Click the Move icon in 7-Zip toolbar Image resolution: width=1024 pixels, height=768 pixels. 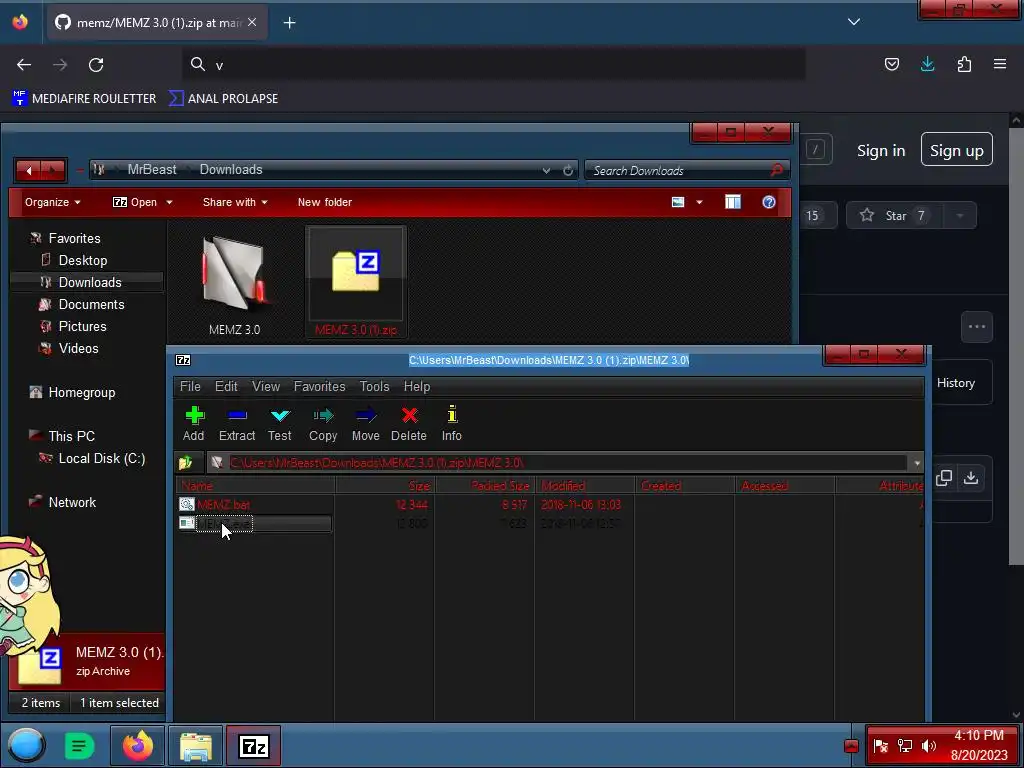click(365, 423)
